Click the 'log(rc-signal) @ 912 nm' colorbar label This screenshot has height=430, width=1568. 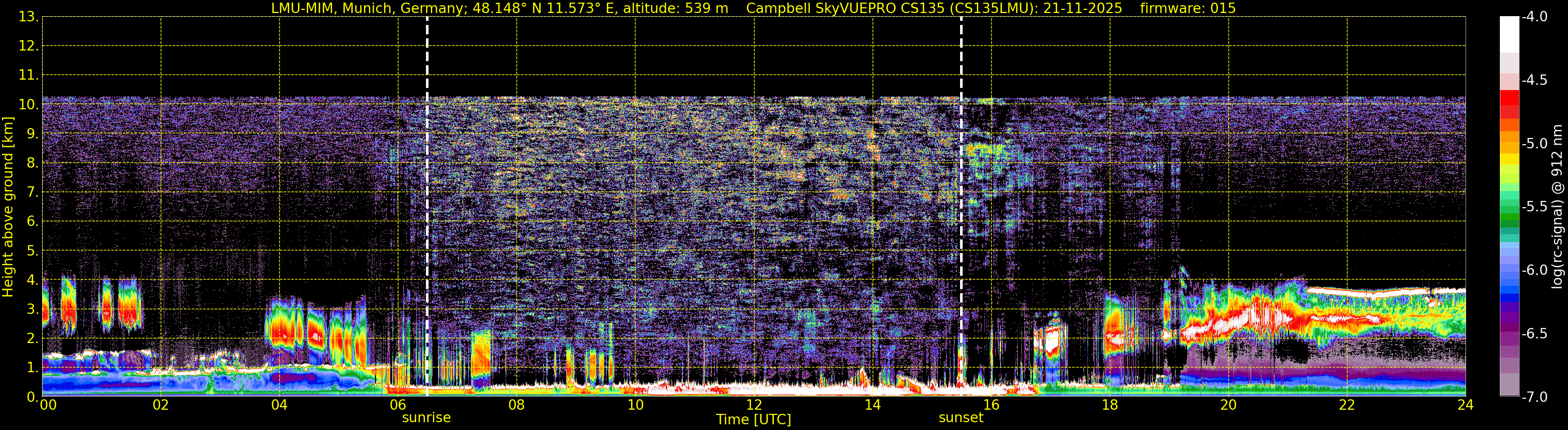(1557, 207)
